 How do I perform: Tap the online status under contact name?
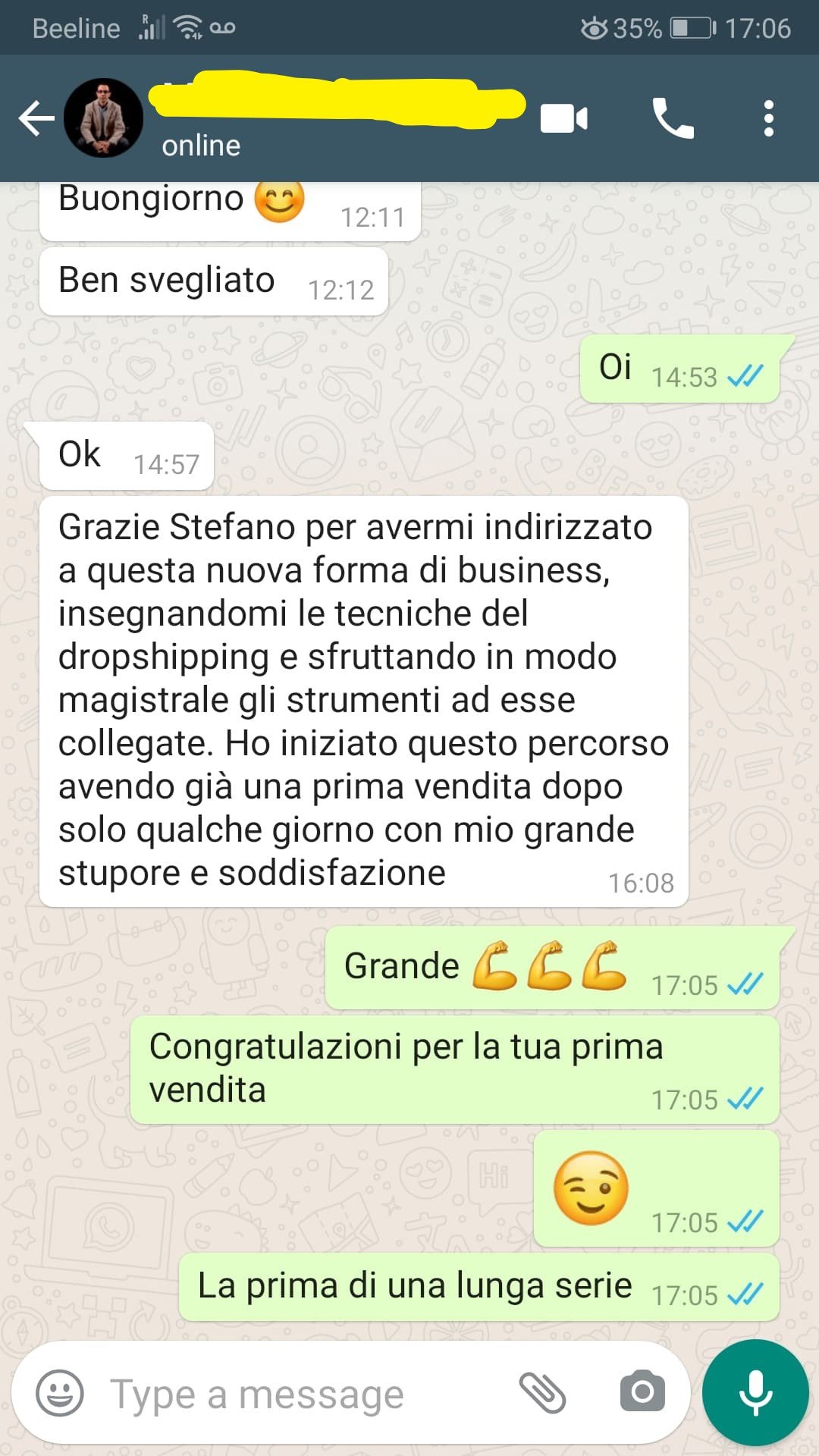click(201, 146)
